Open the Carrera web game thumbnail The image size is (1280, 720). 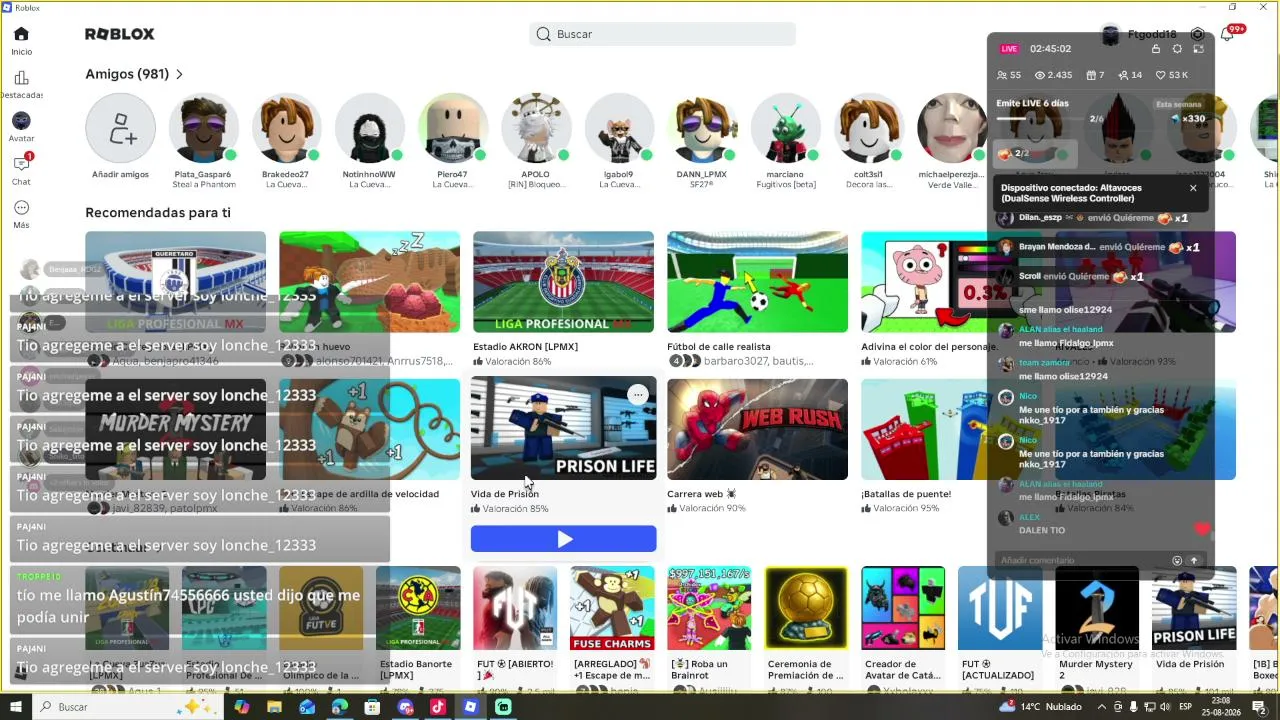tap(757, 429)
